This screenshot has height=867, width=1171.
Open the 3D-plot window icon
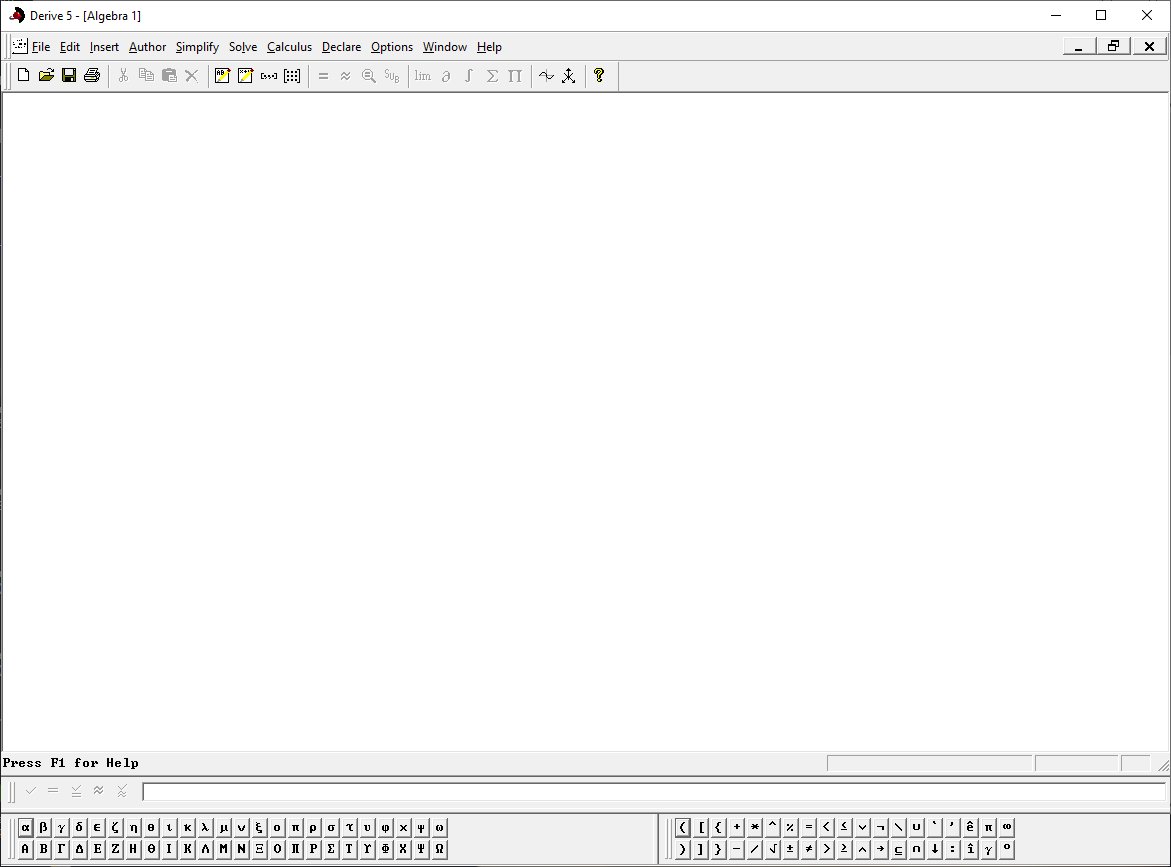[569, 75]
